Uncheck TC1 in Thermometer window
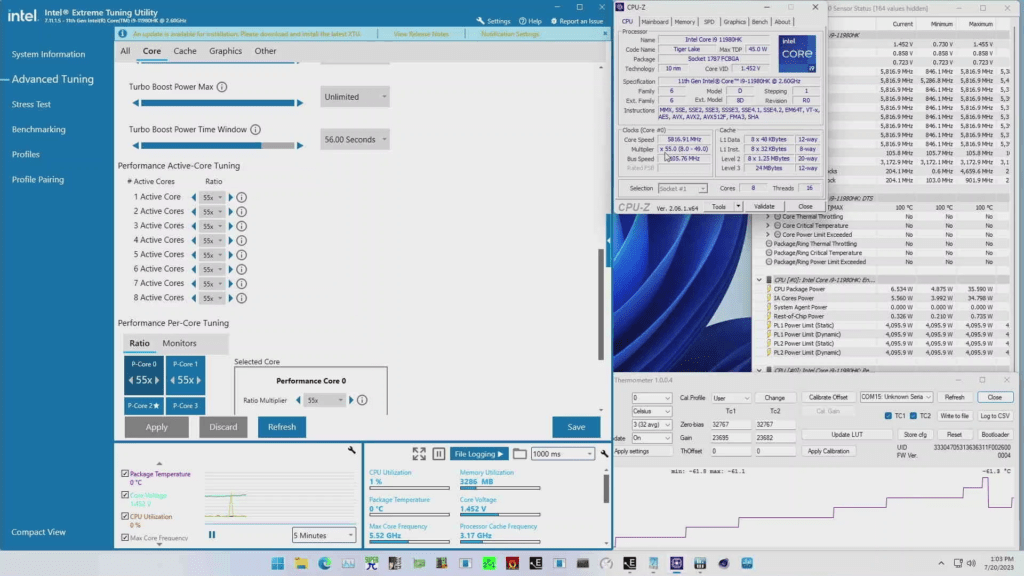 pyautogui.click(x=888, y=416)
